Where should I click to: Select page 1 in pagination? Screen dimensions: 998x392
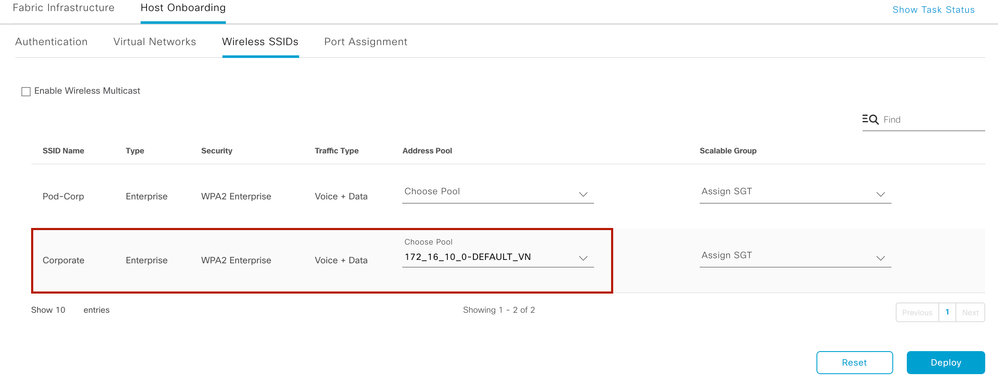pos(947,312)
